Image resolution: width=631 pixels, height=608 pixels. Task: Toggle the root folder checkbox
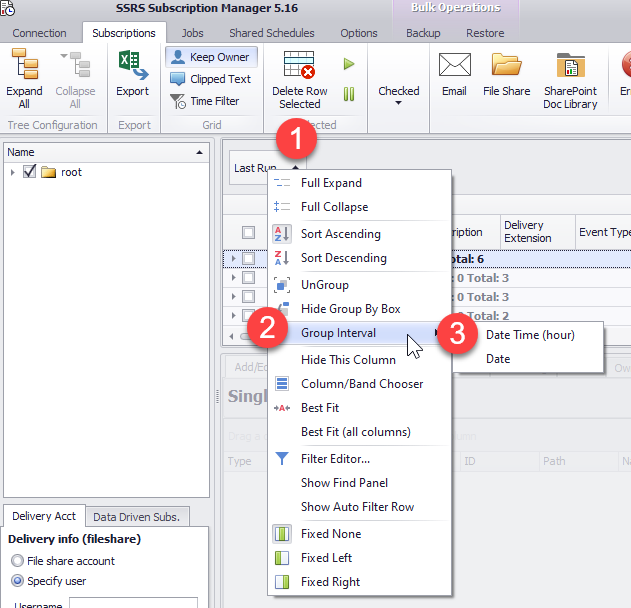pos(29,171)
